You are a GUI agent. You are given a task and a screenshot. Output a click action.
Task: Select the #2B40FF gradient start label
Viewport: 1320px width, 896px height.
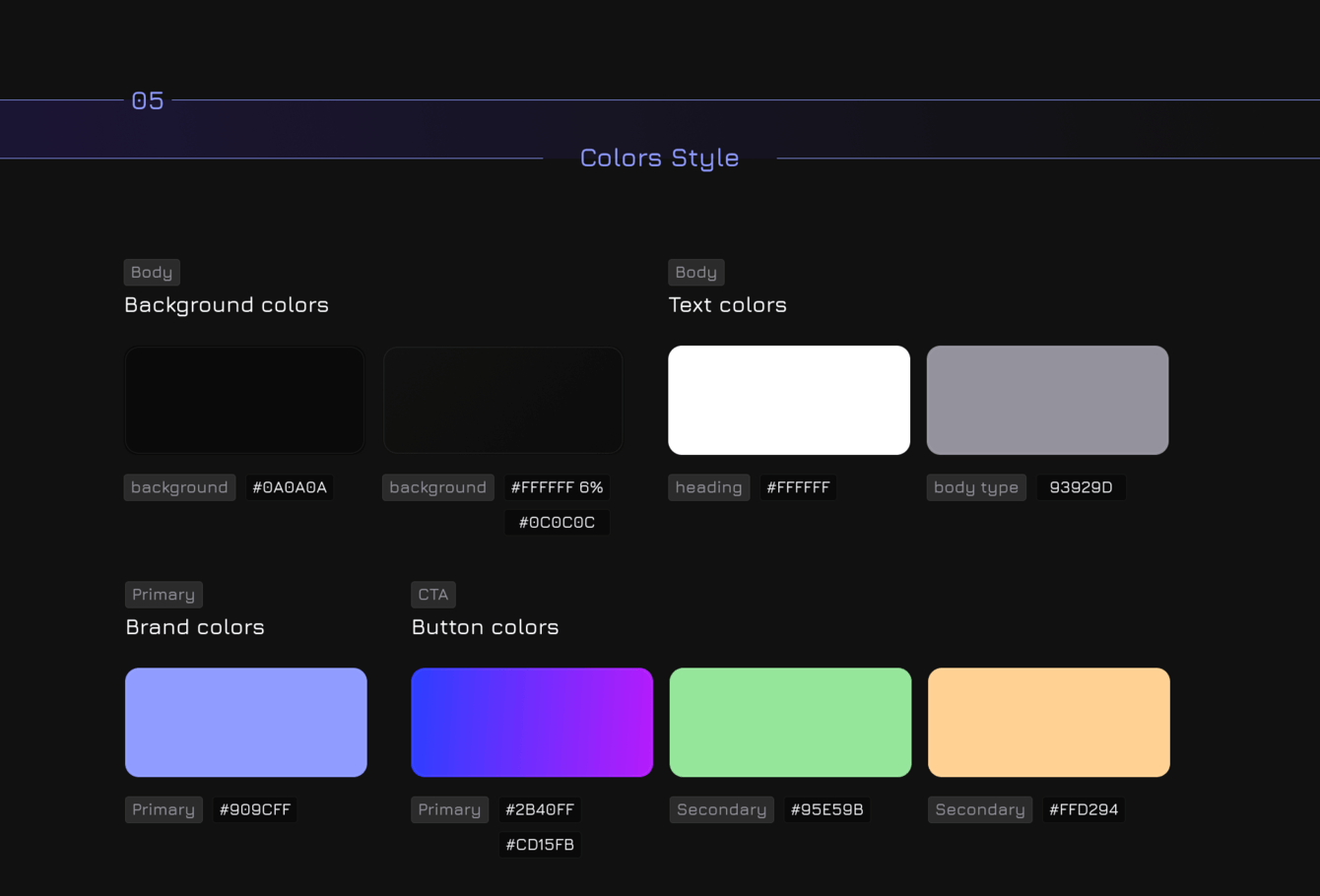540,809
